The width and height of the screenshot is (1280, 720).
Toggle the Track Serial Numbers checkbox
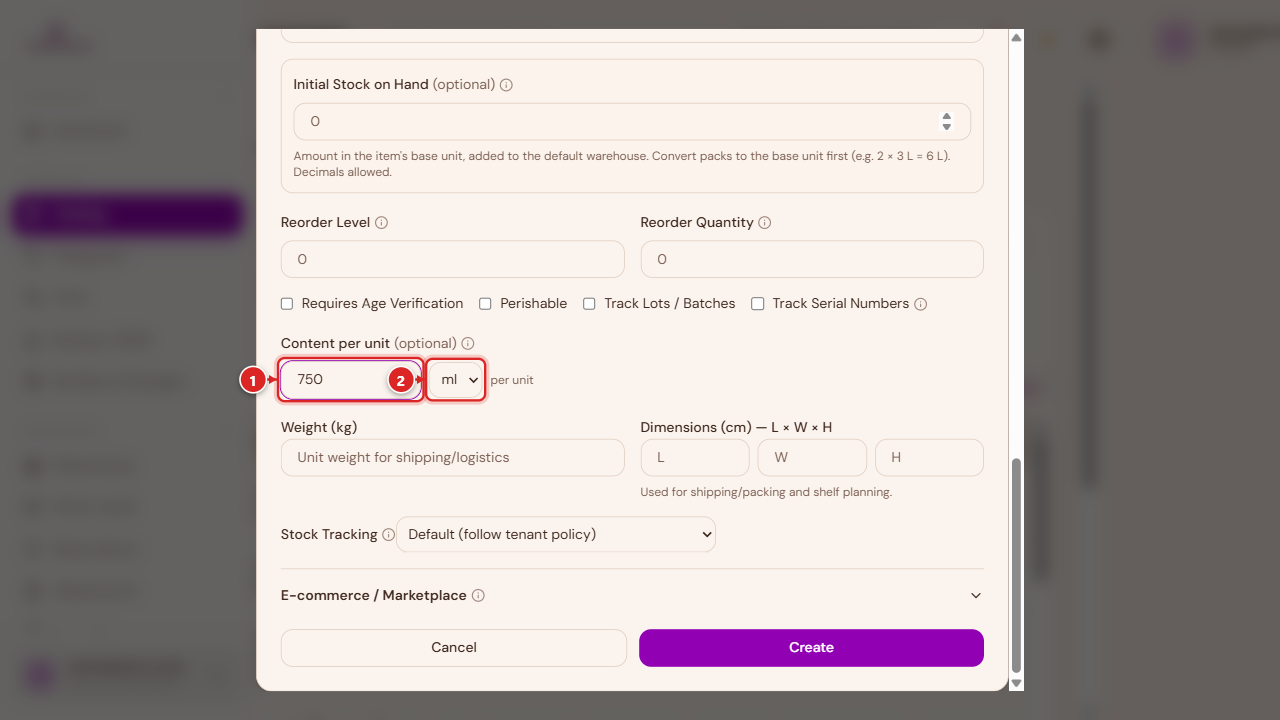(x=758, y=304)
